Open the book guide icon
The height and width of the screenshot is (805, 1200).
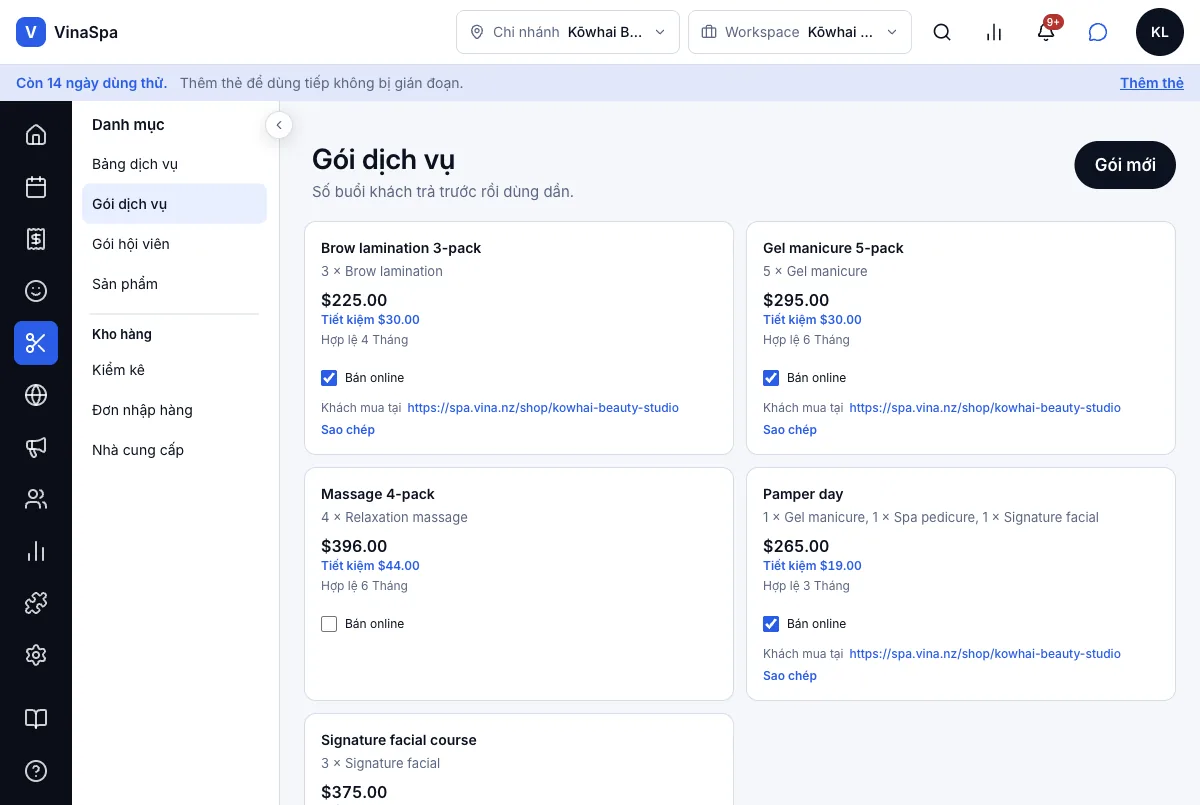[x=36, y=719]
